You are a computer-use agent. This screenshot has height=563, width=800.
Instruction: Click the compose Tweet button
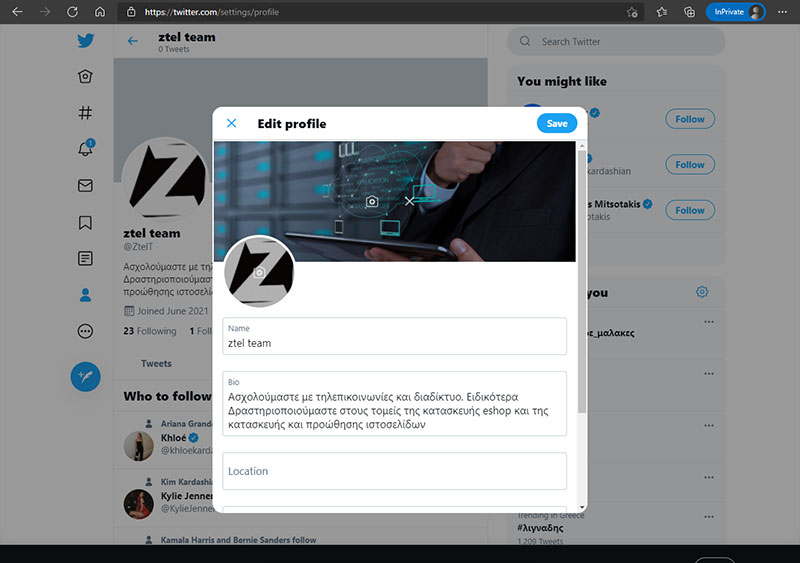pos(86,376)
